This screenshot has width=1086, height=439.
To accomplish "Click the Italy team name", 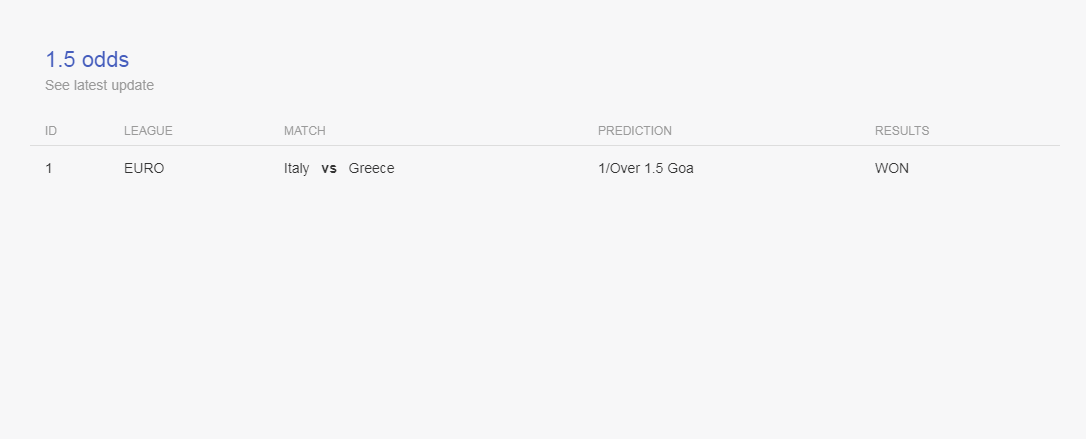I will click(296, 168).
